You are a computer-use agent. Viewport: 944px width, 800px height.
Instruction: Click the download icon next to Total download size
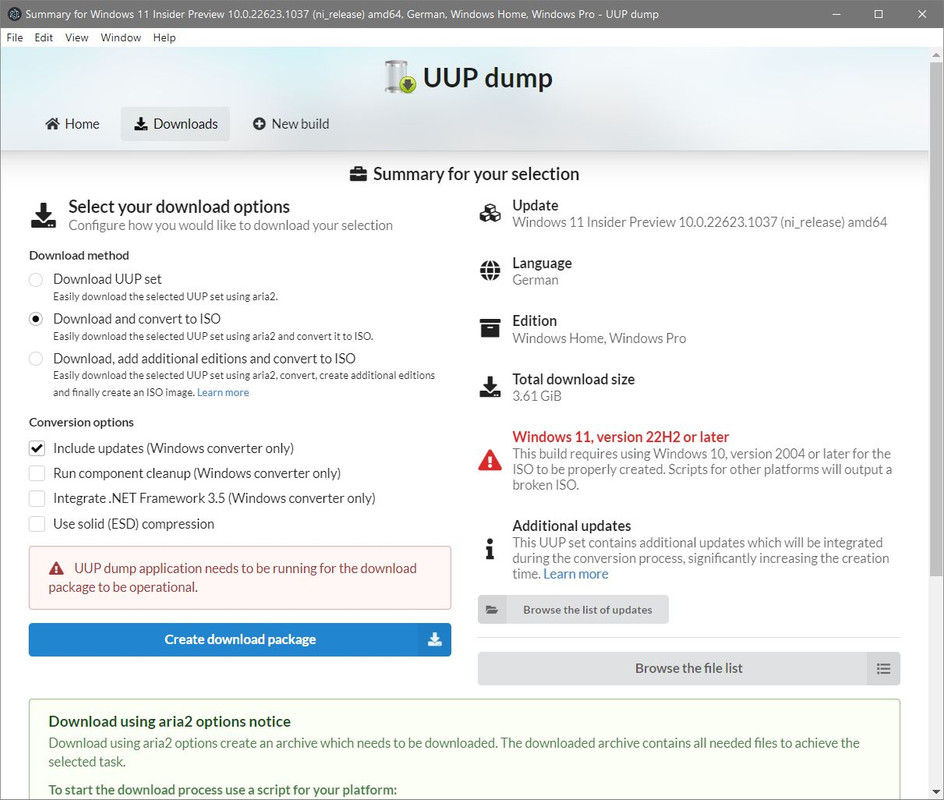click(x=490, y=387)
